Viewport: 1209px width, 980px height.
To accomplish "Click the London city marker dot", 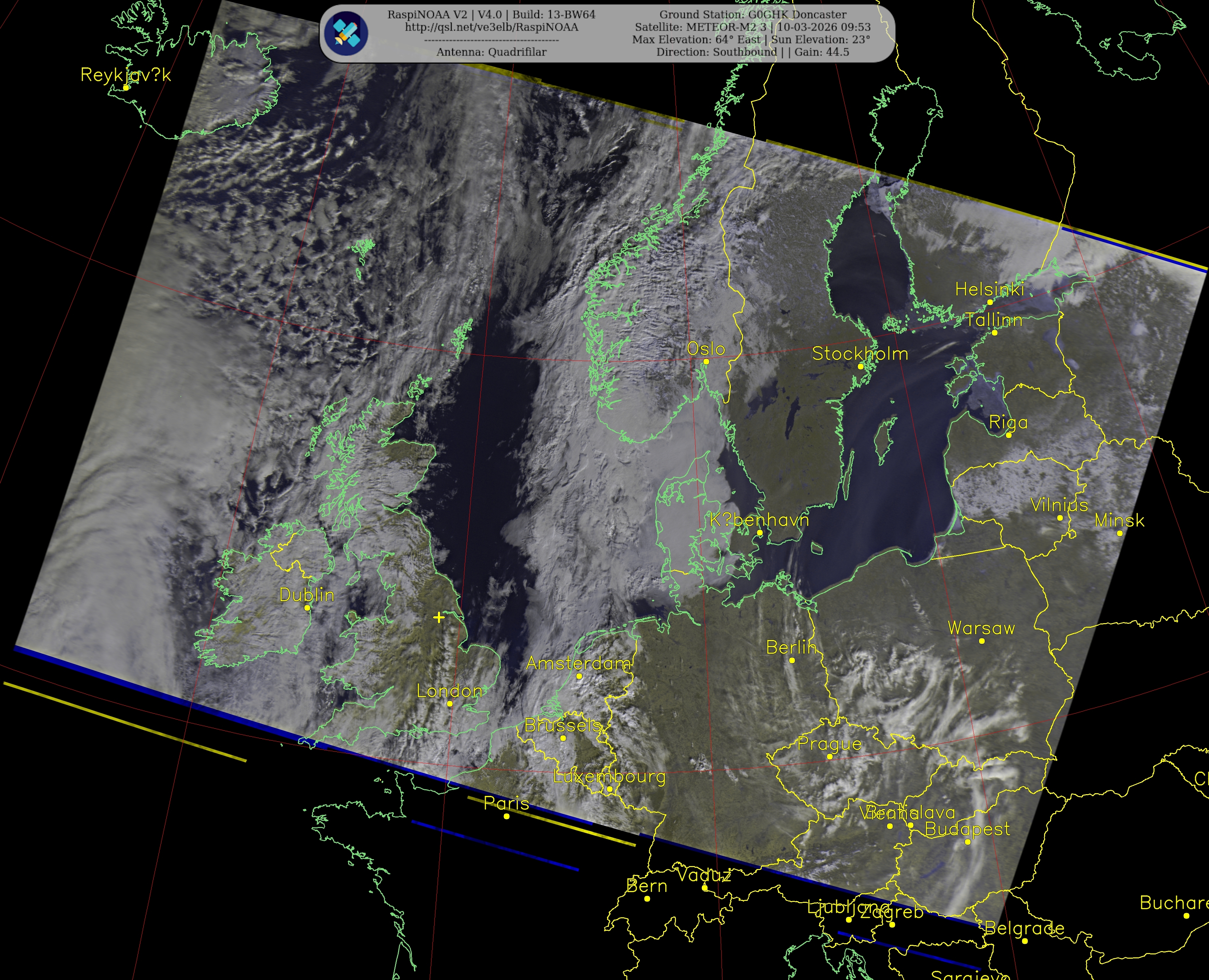I will pyautogui.click(x=450, y=704).
